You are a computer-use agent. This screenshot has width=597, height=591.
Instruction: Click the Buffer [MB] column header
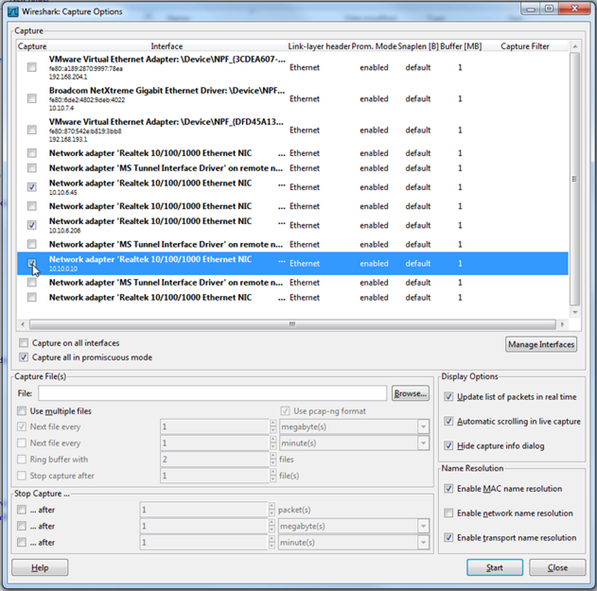pos(461,46)
